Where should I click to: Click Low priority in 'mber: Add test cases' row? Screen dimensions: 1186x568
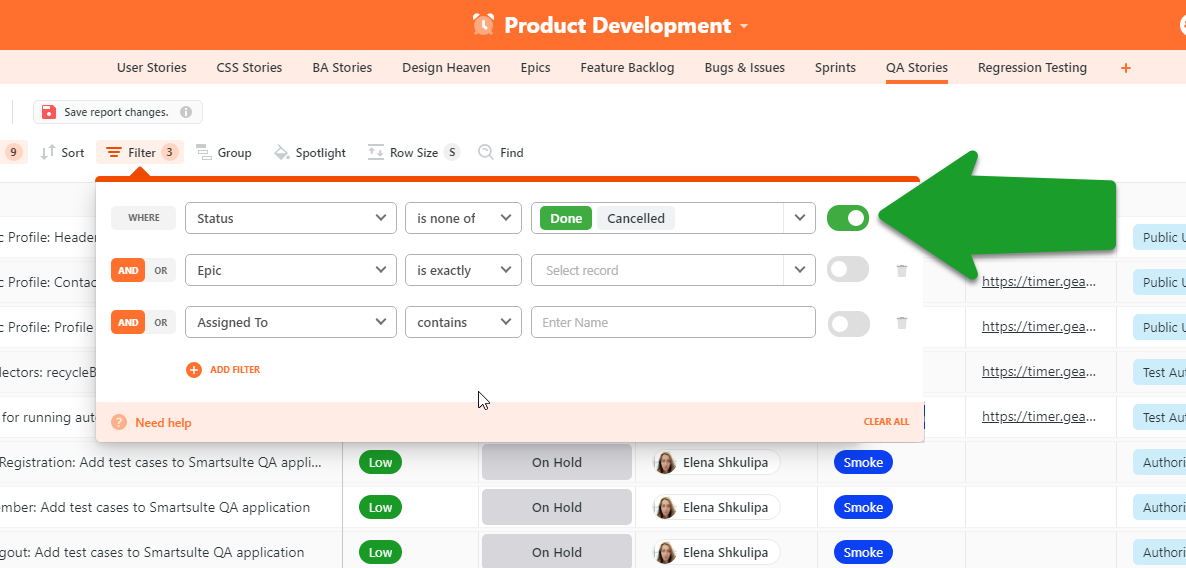[380, 507]
